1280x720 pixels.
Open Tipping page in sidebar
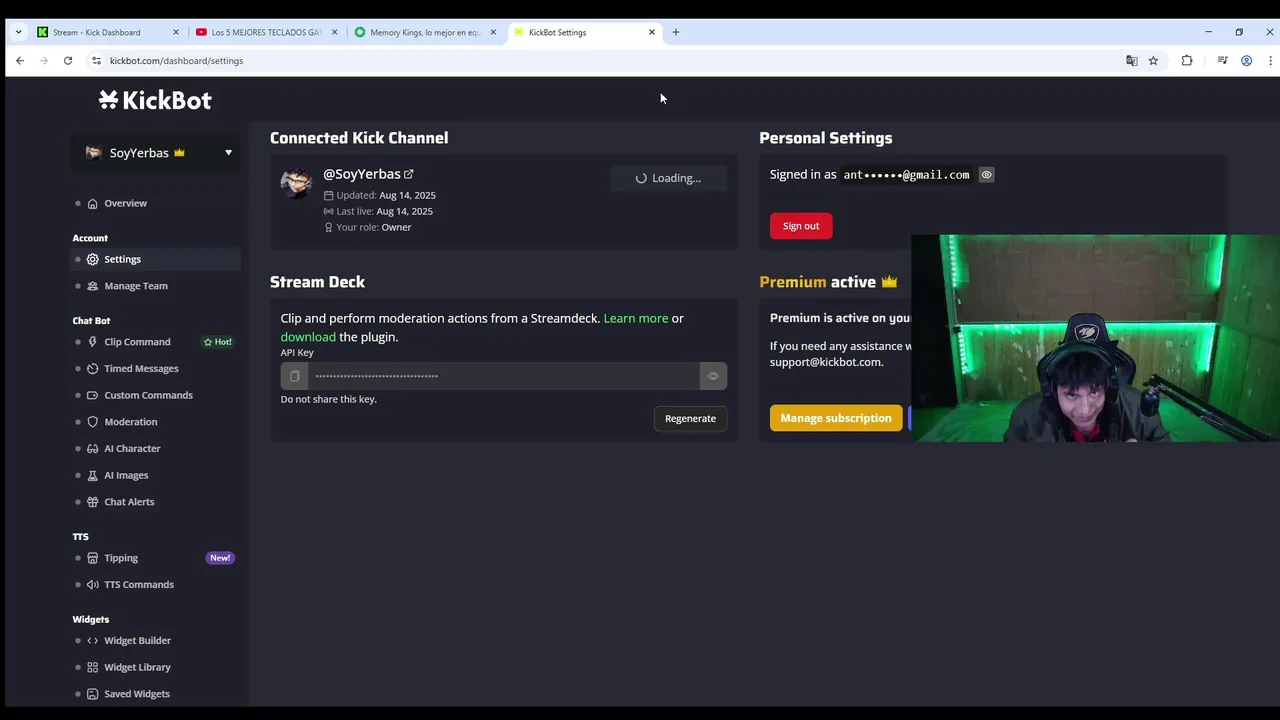(x=121, y=558)
